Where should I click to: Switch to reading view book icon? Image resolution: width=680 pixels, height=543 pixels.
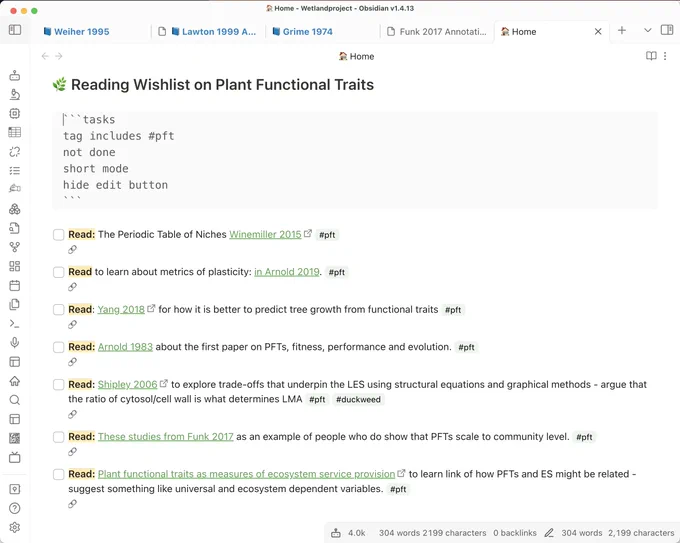point(651,56)
